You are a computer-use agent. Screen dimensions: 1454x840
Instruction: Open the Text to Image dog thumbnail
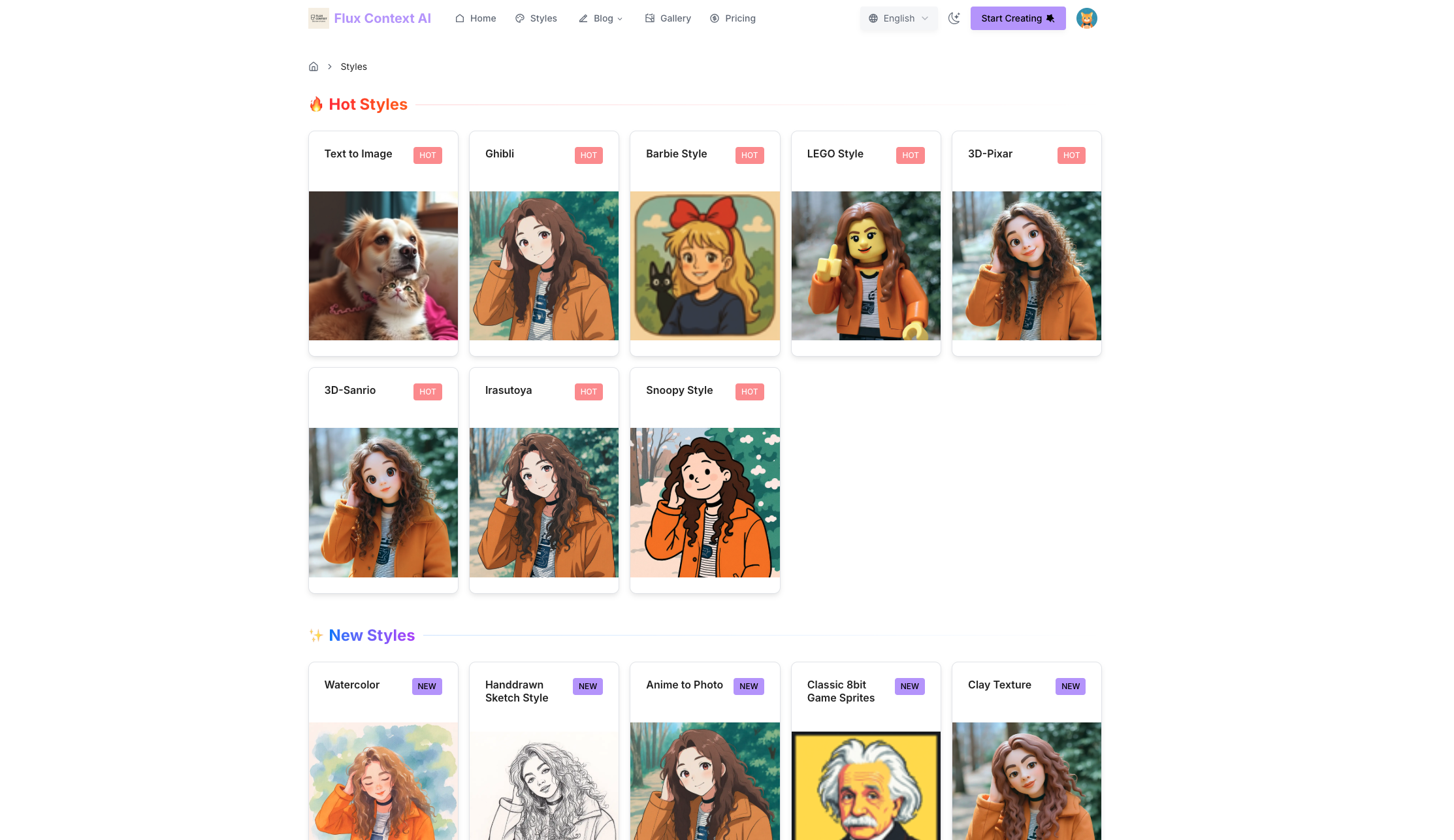click(383, 266)
